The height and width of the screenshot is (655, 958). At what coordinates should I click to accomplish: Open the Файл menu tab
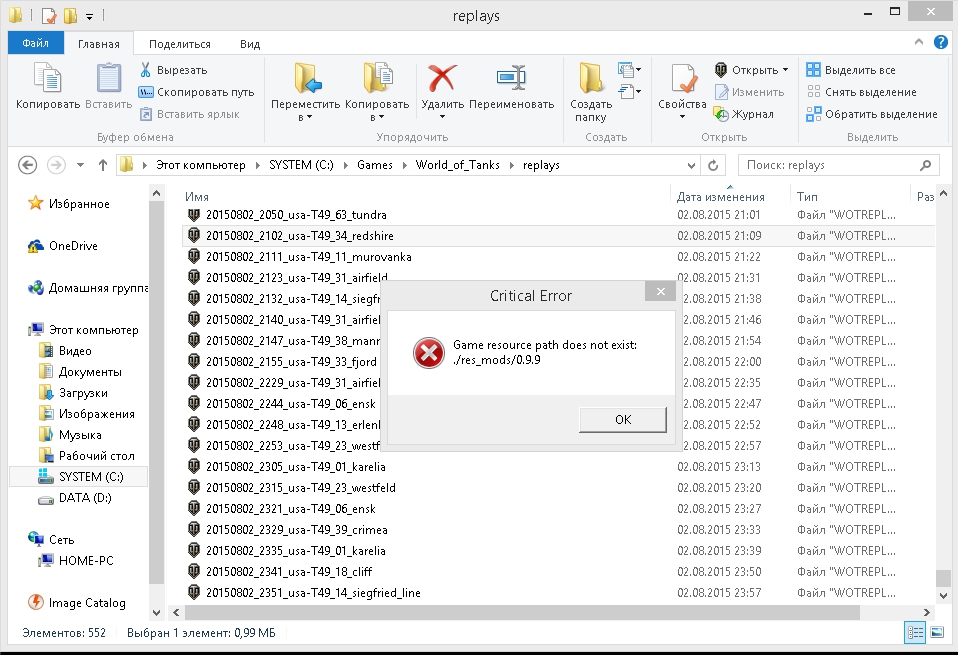35,44
